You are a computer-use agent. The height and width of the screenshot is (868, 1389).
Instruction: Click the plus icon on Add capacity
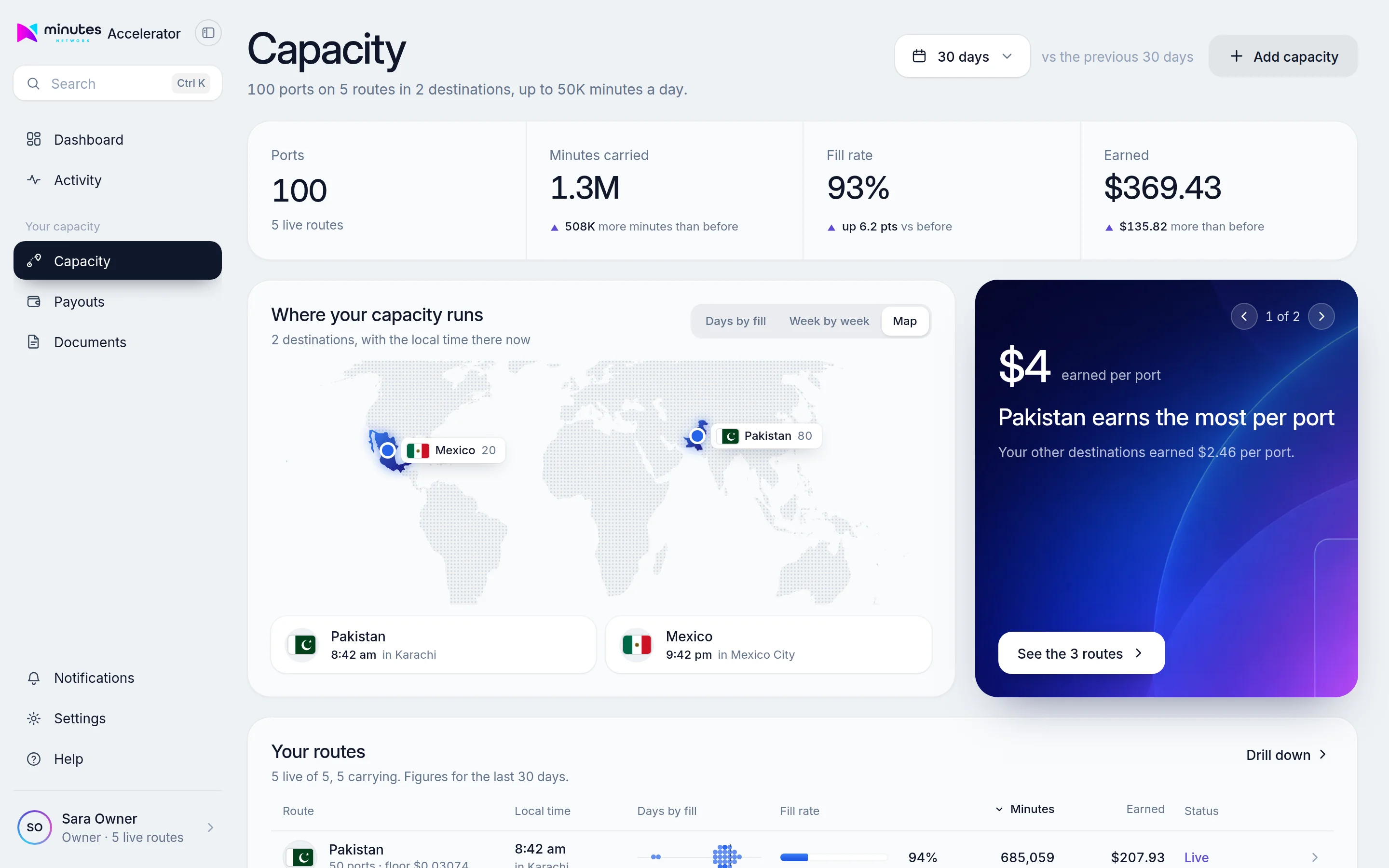click(x=1236, y=56)
